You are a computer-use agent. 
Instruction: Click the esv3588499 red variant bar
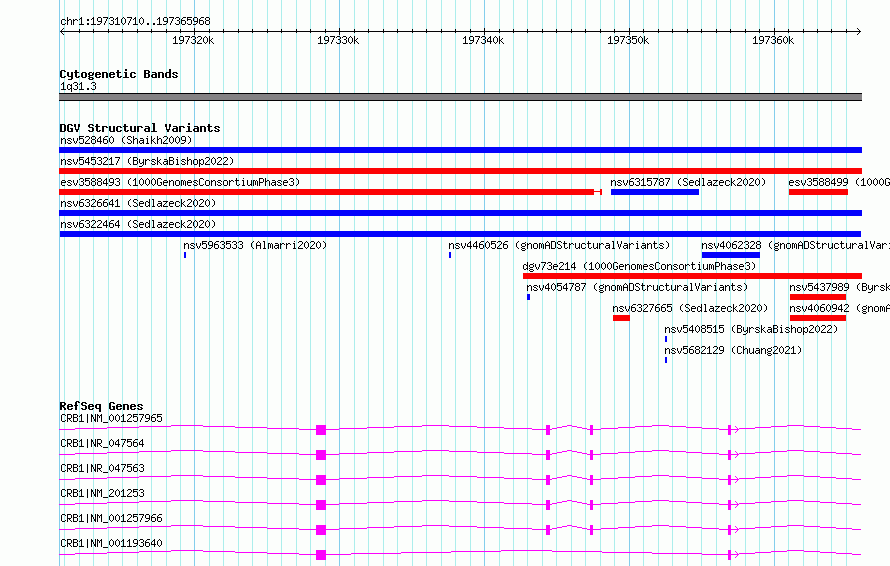click(818, 192)
